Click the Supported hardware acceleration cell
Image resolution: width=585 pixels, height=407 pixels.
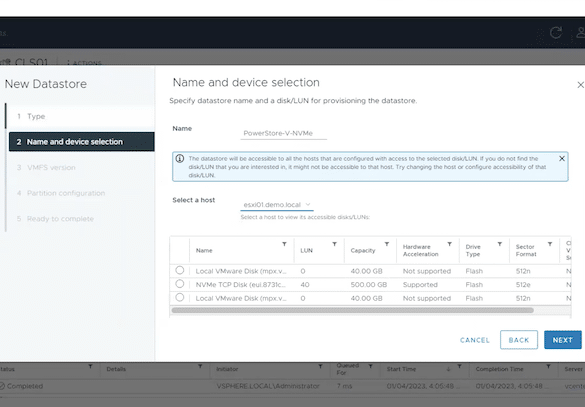(420, 285)
